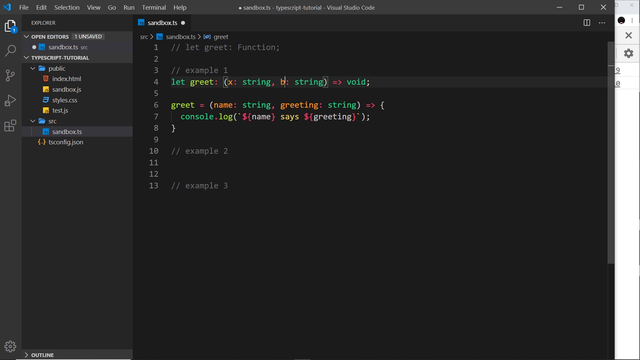Click the src breadcrumb
The height and width of the screenshot is (360, 640).
click(144, 37)
